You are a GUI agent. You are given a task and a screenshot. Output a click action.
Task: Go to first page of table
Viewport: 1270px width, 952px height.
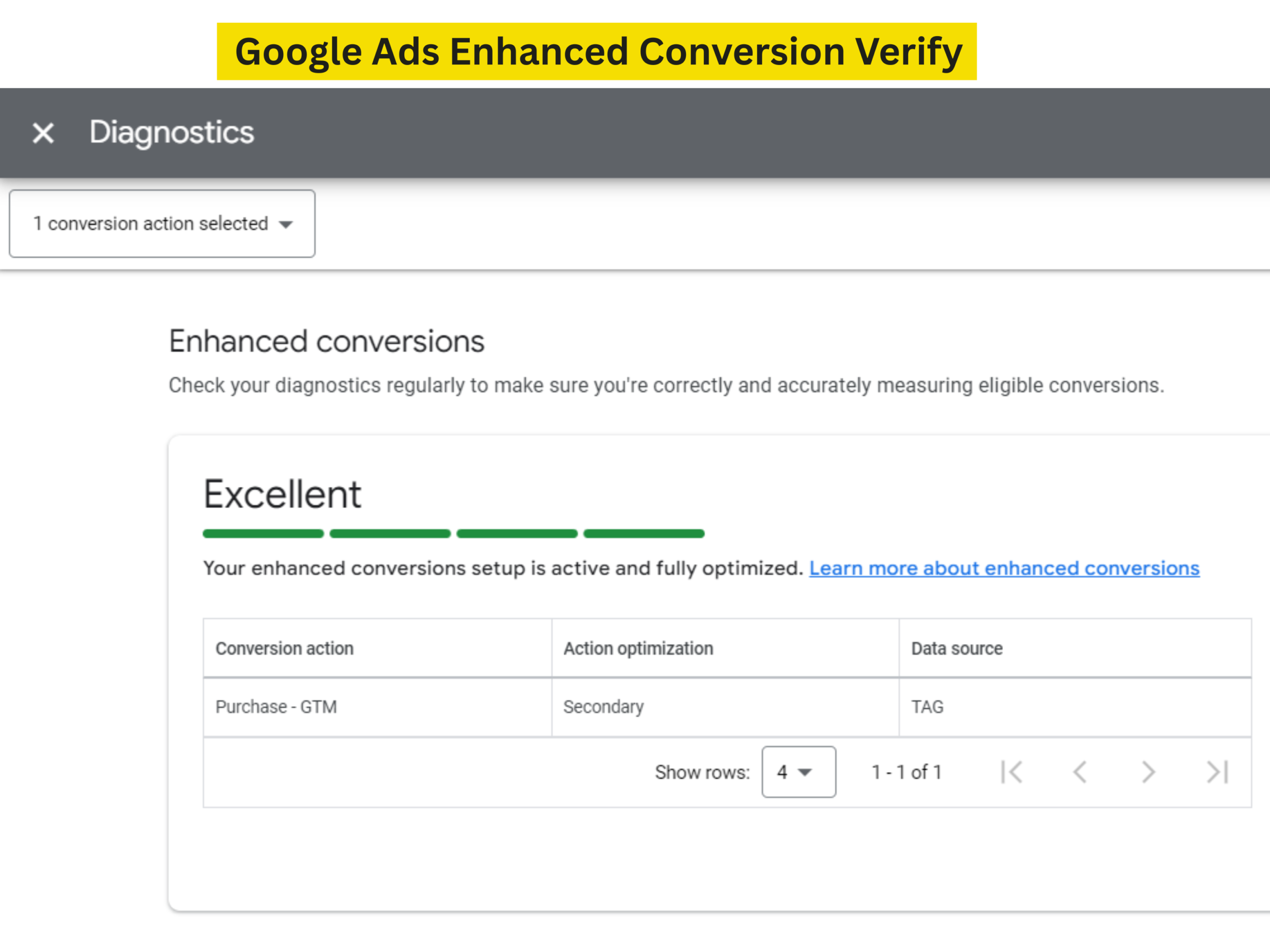[1012, 772]
